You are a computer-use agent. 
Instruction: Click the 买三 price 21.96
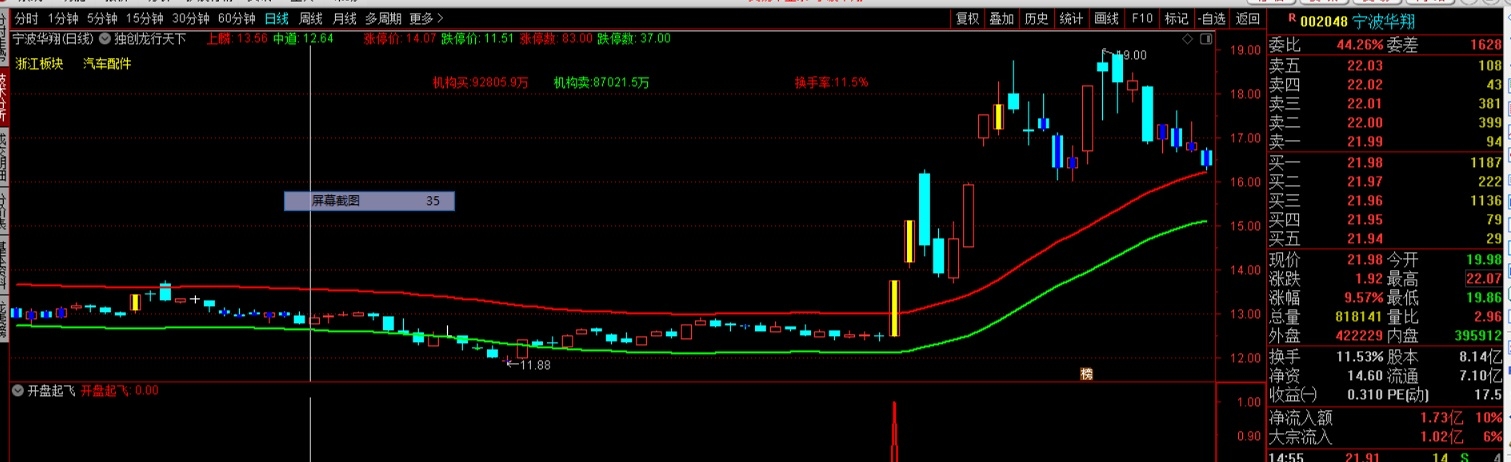(x=1365, y=200)
